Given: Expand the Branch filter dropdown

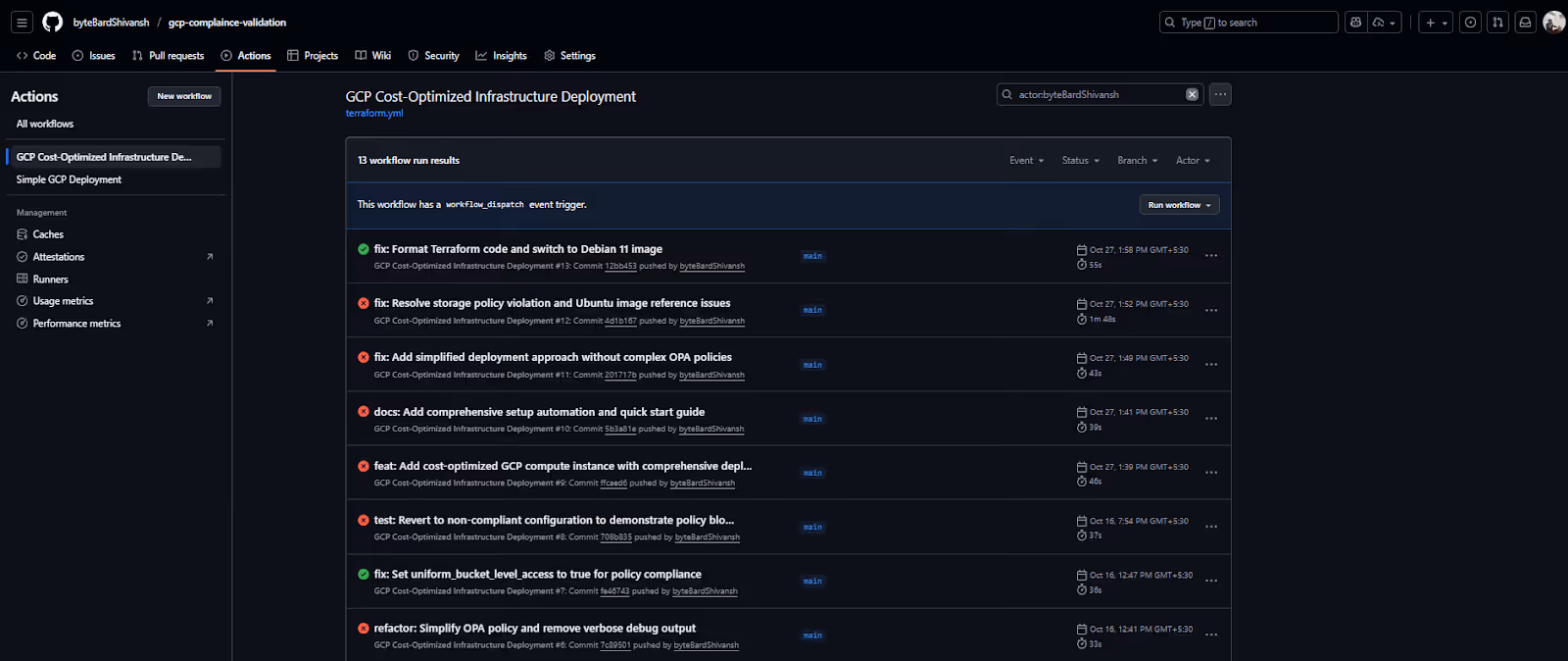Looking at the screenshot, I should click(x=1137, y=161).
